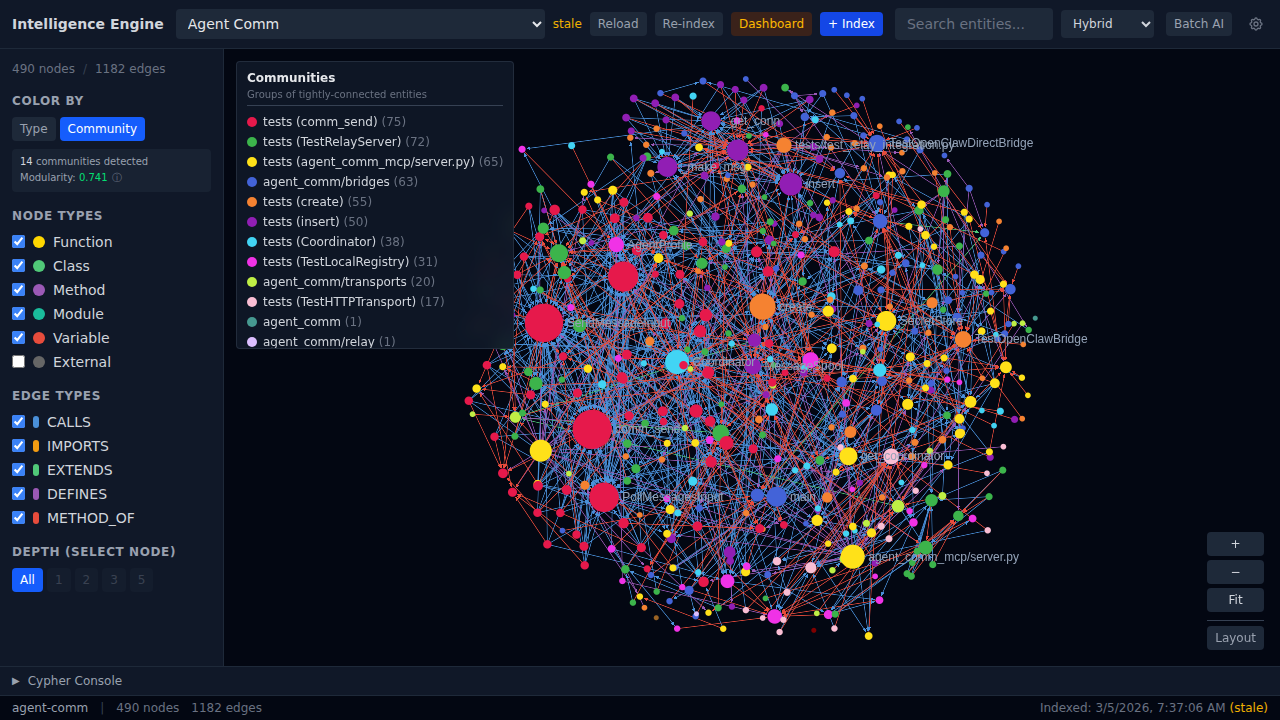Click the tests (comm_send) community color dot
Viewport: 1280px width, 720px height.
(251, 121)
